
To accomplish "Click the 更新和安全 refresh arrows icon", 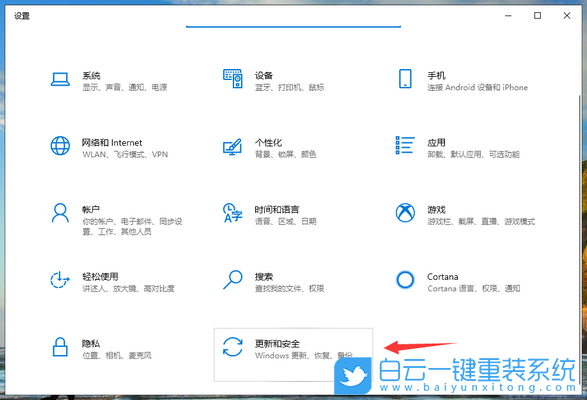I will pos(232,347).
